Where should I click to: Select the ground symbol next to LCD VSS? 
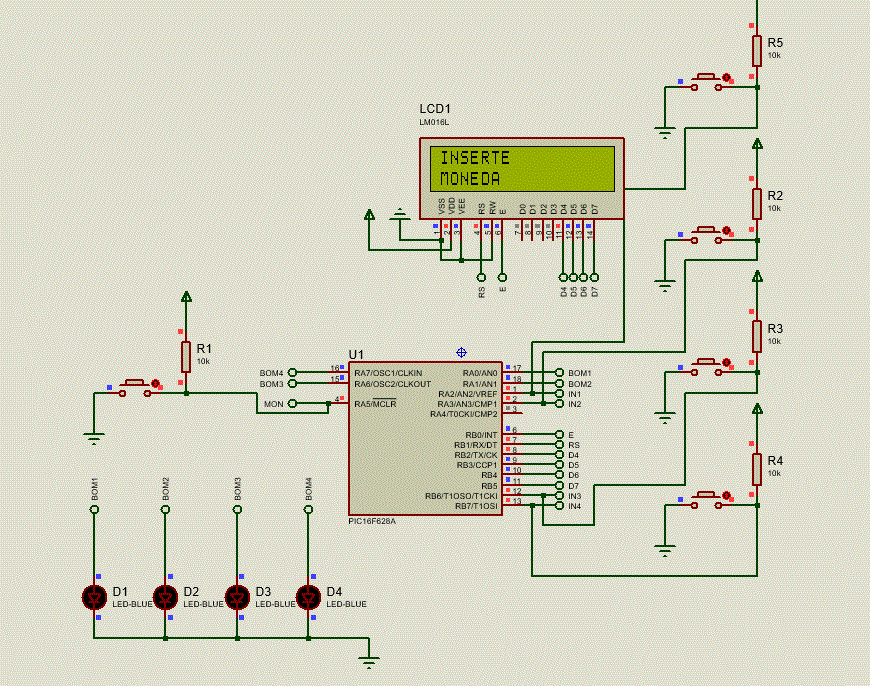(399, 215)
